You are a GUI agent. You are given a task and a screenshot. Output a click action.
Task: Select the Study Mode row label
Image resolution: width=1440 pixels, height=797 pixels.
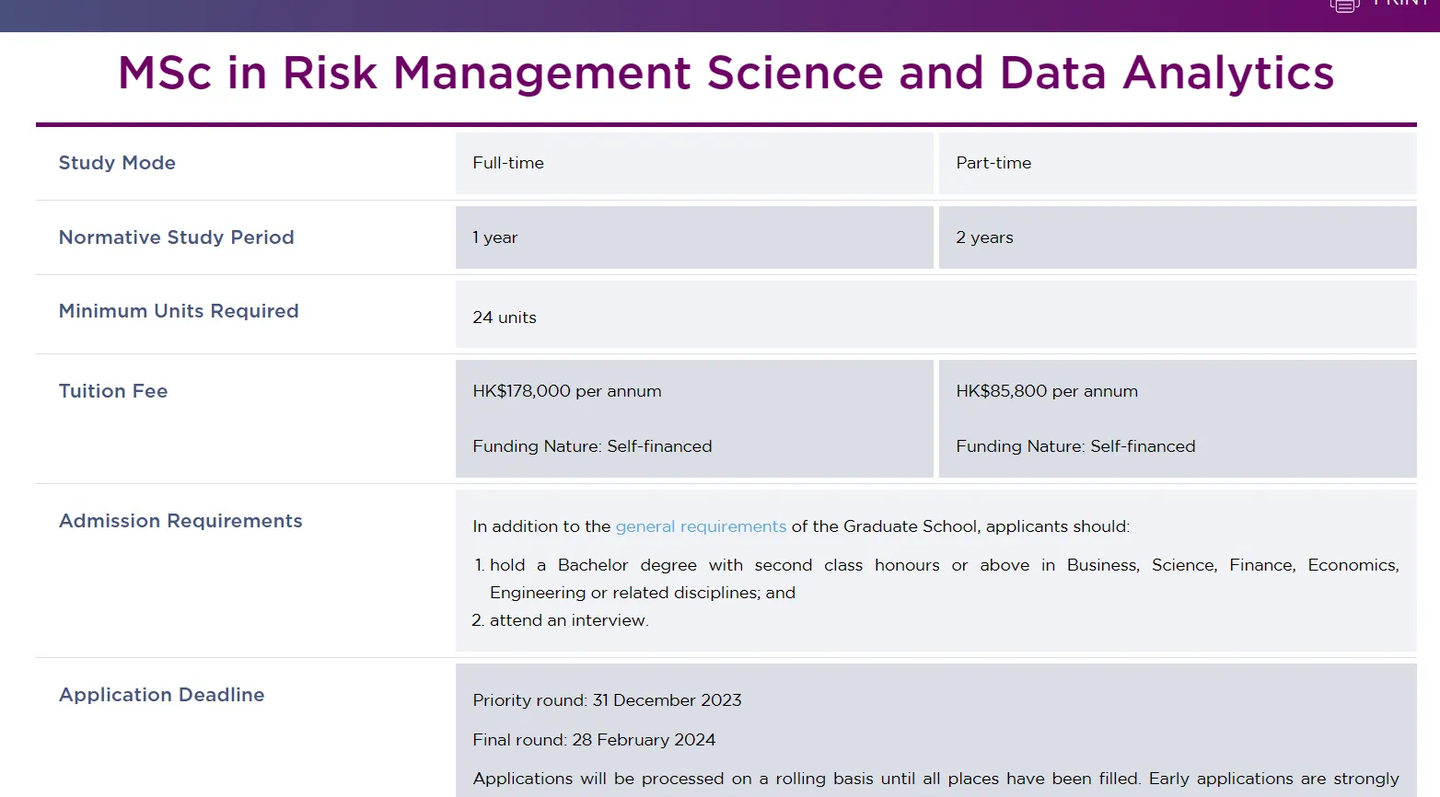tap(117, 163)
